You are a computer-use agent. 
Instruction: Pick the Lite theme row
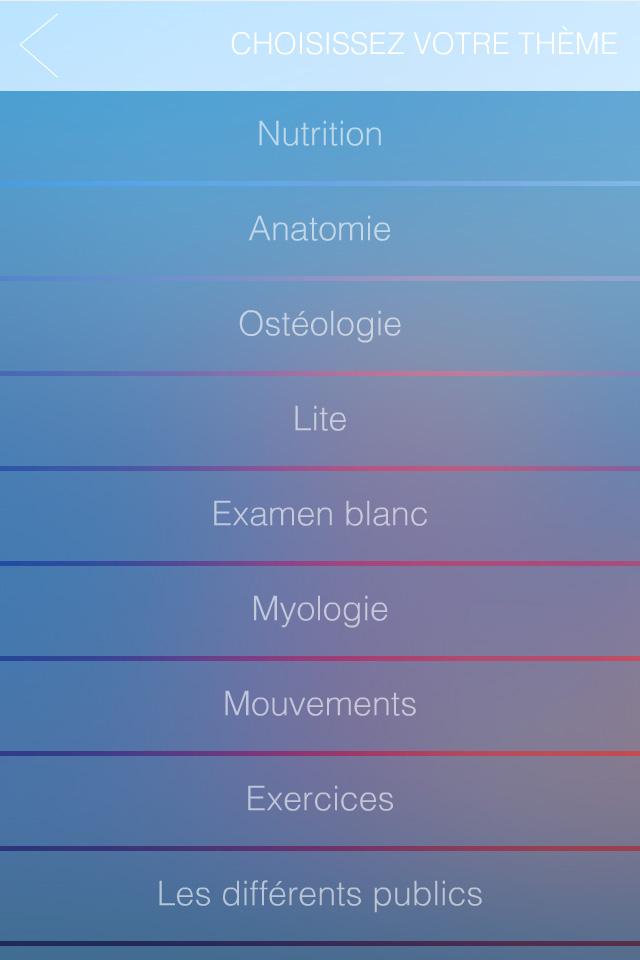coord(320,421)
